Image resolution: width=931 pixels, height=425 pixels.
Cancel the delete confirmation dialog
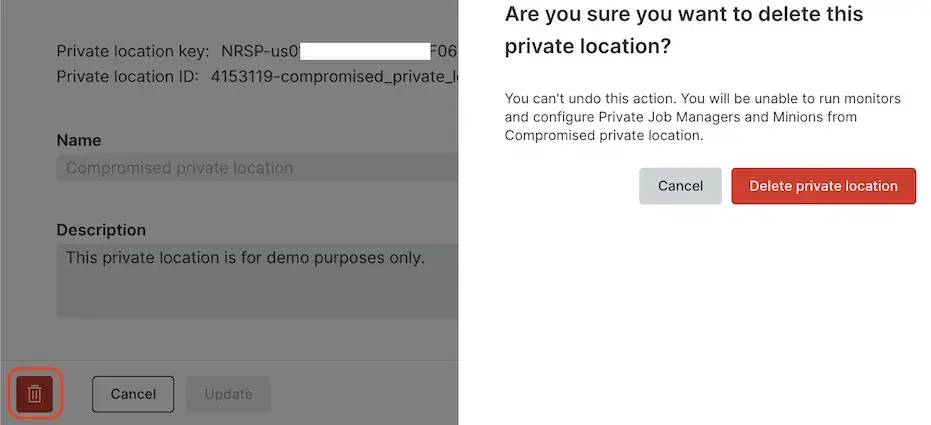click(x=680, y=186)
